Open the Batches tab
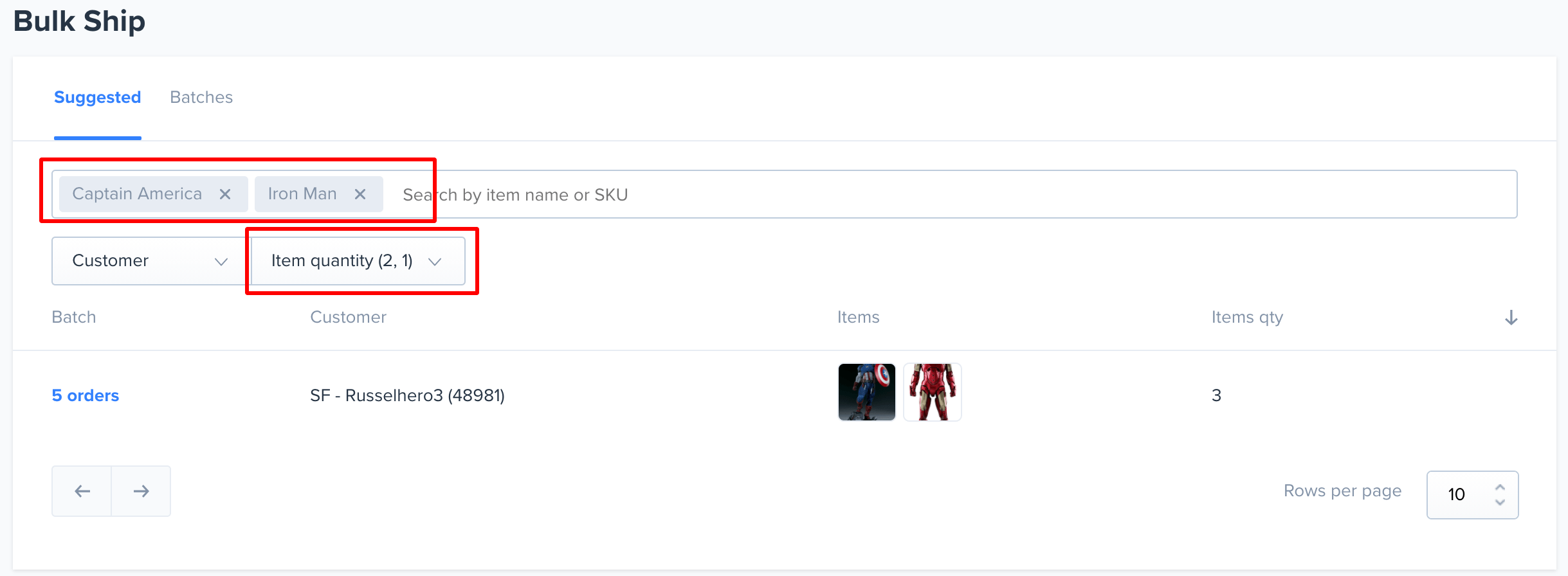1568x576 pixels. click(201, 97)
